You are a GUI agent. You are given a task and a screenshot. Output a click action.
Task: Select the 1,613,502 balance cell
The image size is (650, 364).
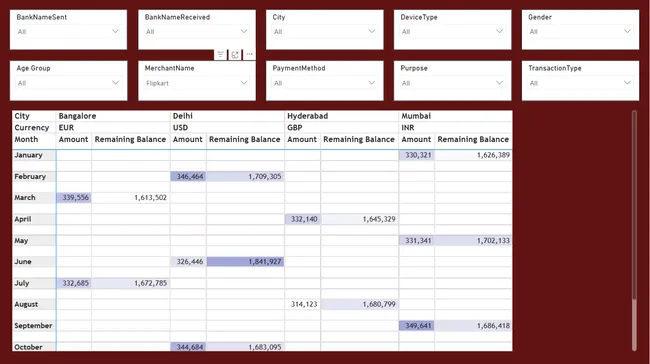131,198
